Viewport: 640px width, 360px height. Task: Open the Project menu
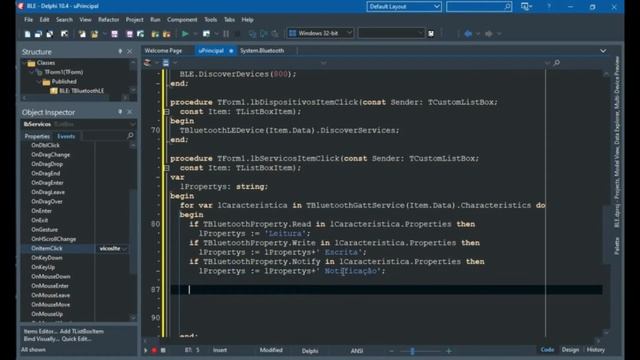(x=134, y=20)
